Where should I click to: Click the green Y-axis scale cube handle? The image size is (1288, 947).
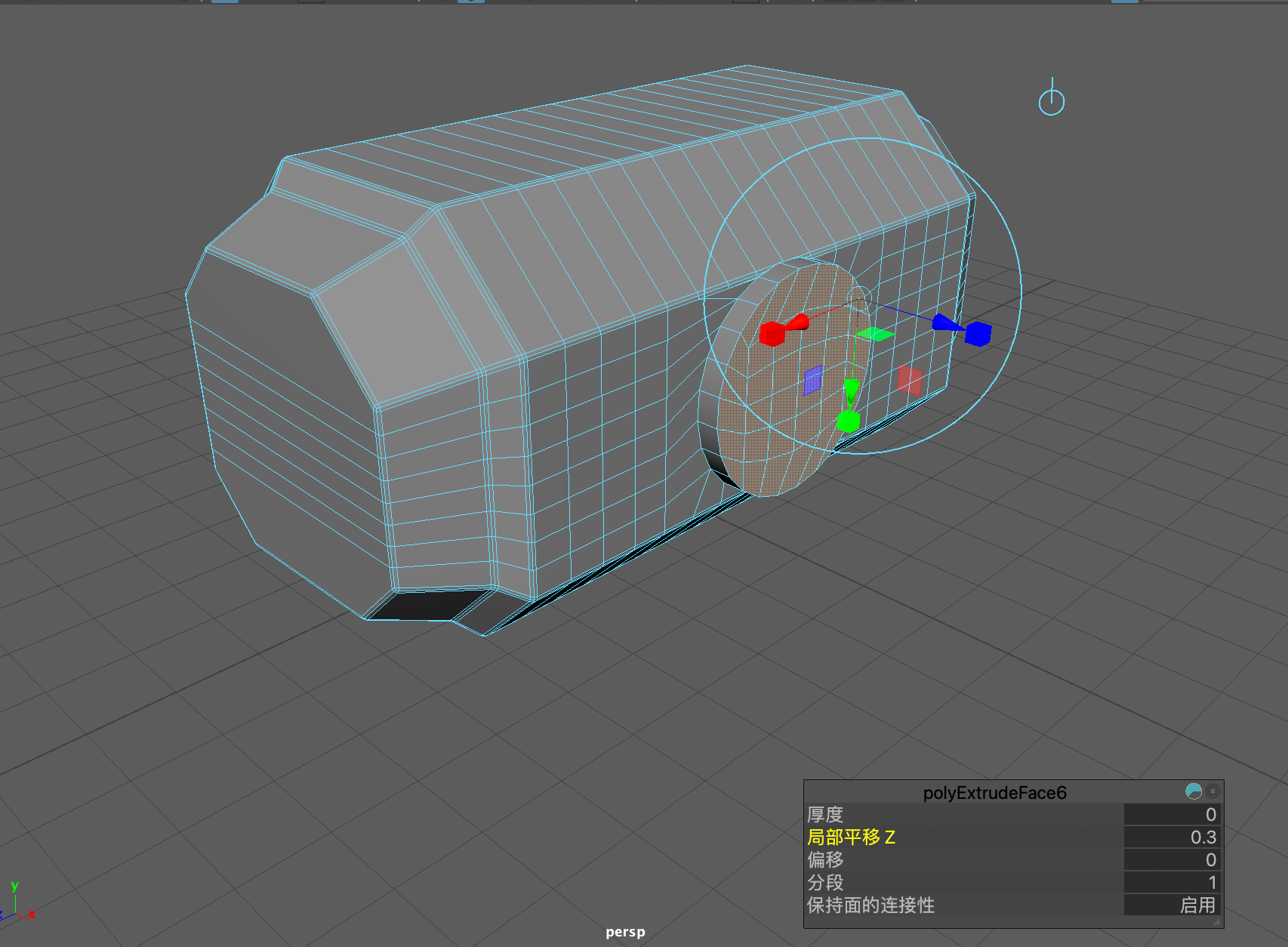point(849,421)
